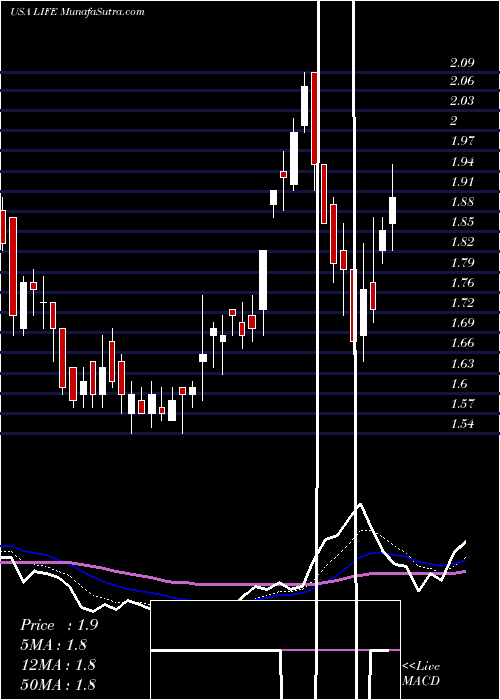Viewport: 500px width, 700px height.
Task: Click the last white candlestick on the right
Action: point(392,210)
